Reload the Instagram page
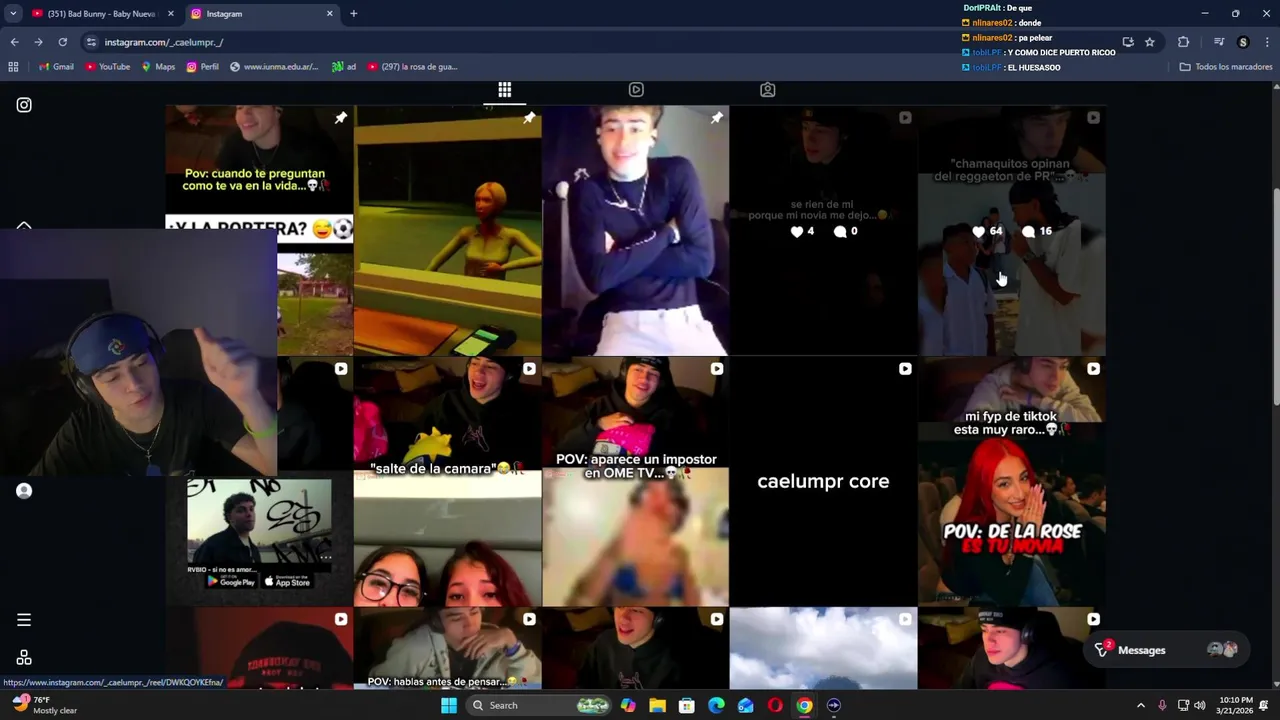 coord(62,42)
